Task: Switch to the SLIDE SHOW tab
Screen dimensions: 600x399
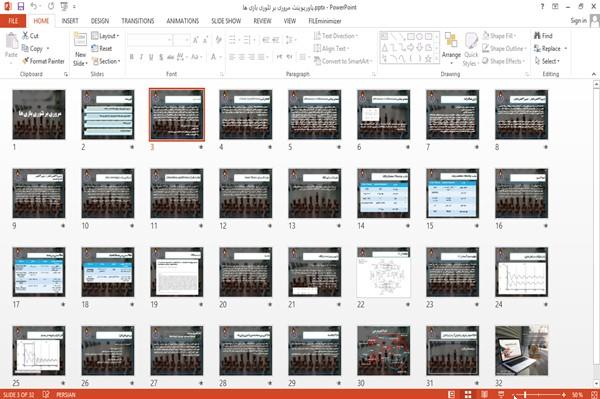Action: point(226,21)
